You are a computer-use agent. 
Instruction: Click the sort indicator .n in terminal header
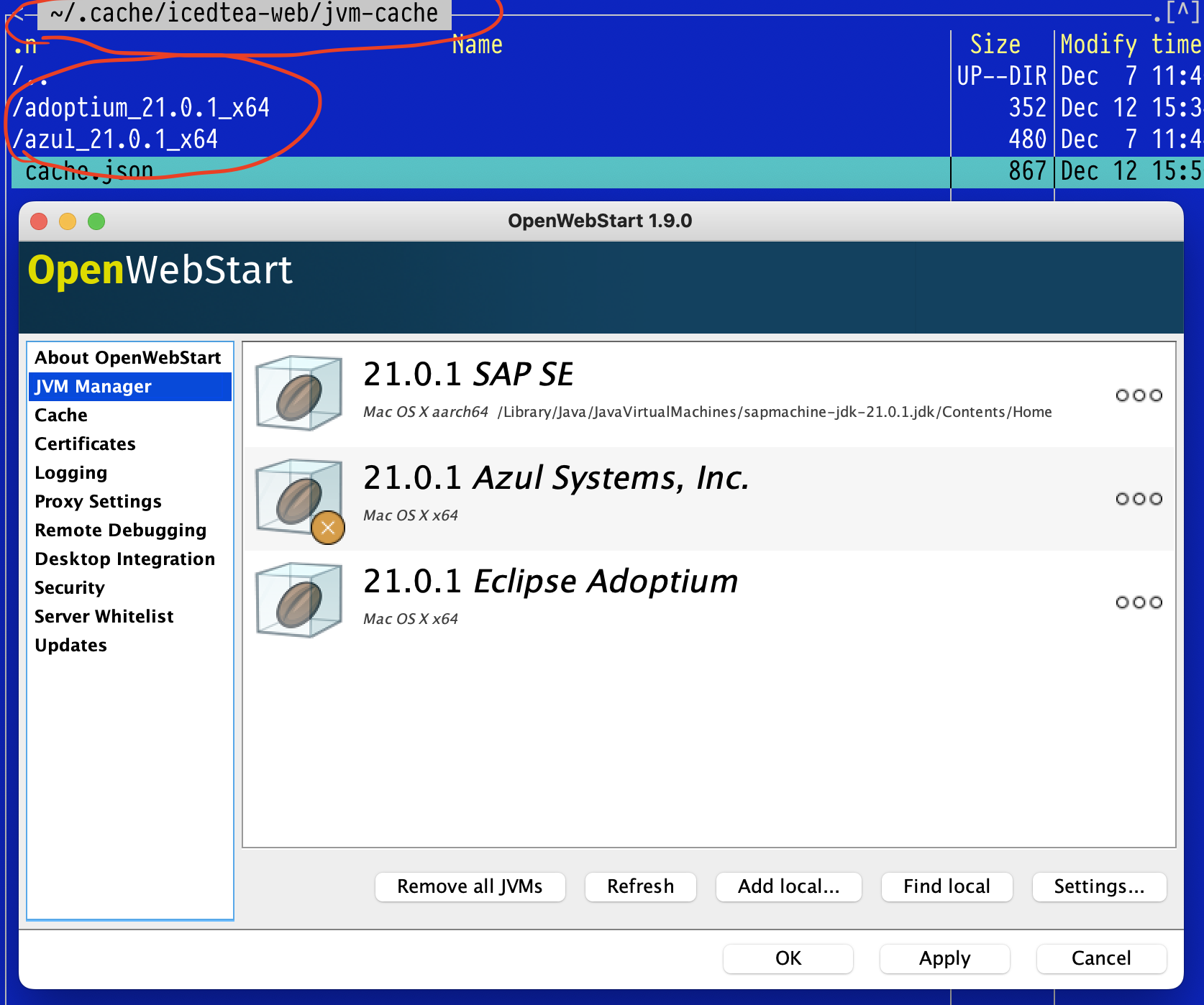25,45
